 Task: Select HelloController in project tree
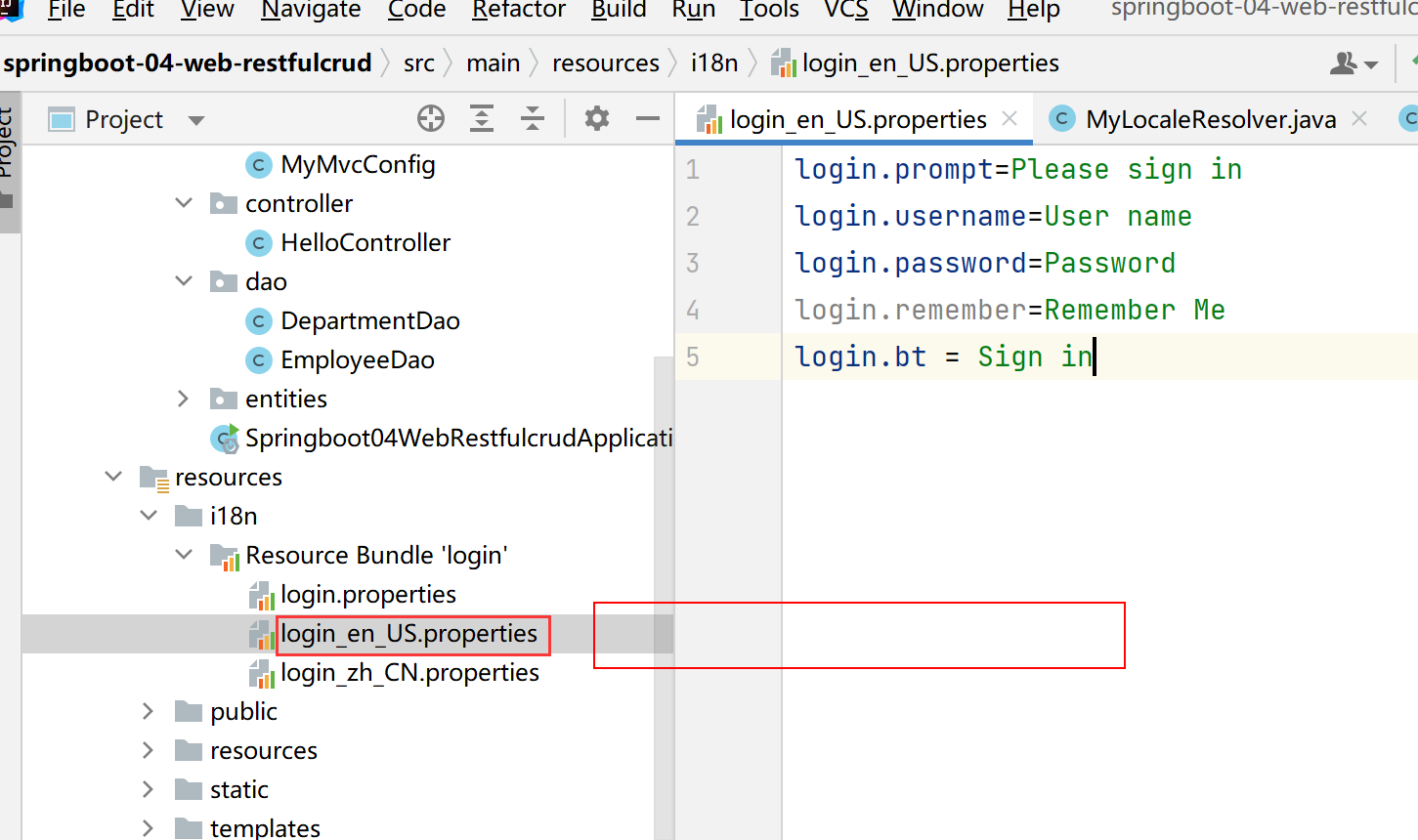(x=365, y=243)
